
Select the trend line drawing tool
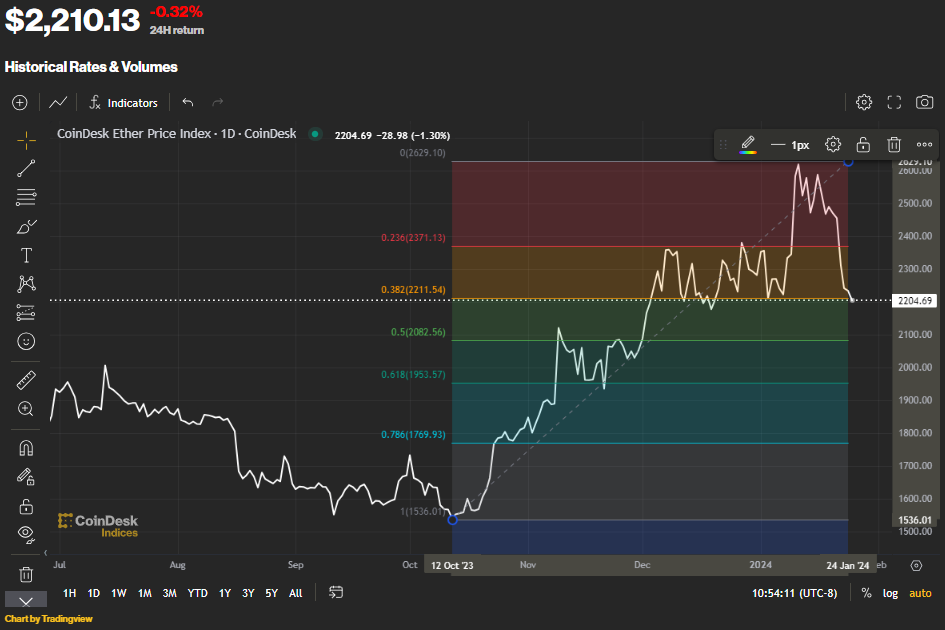(x=26, y=168)
